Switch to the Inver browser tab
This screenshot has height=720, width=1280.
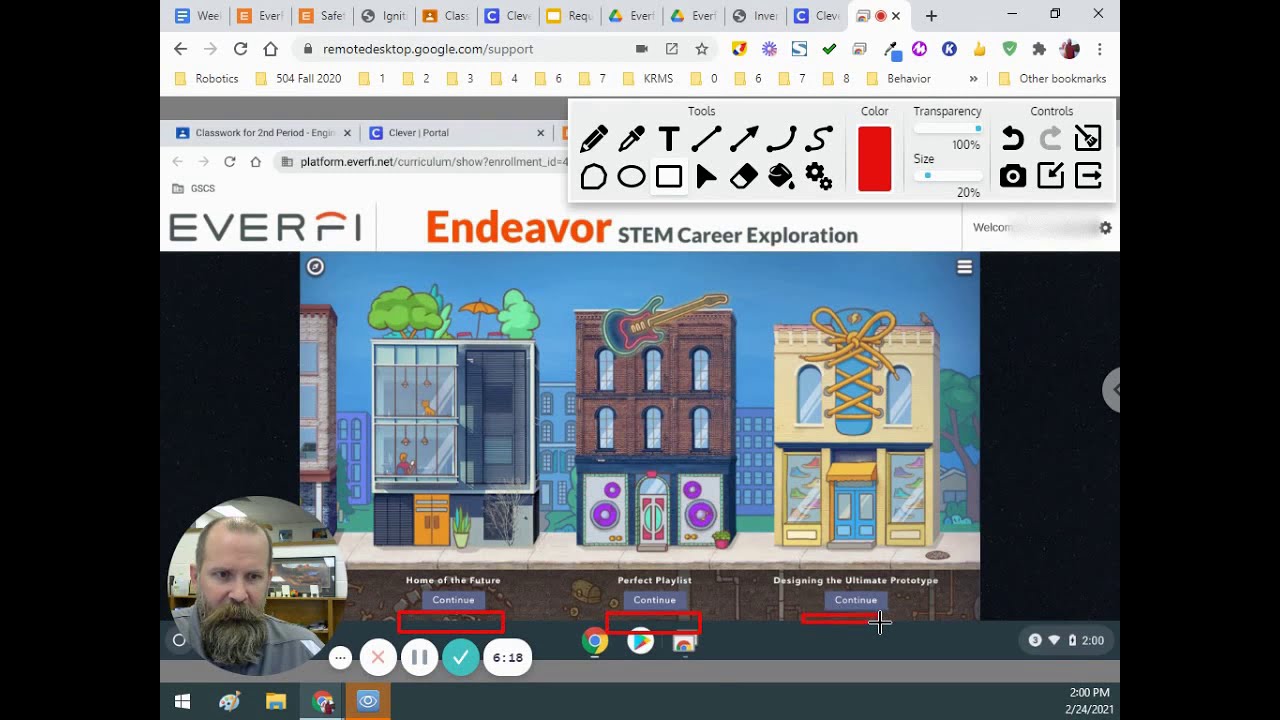click(755, 15)
